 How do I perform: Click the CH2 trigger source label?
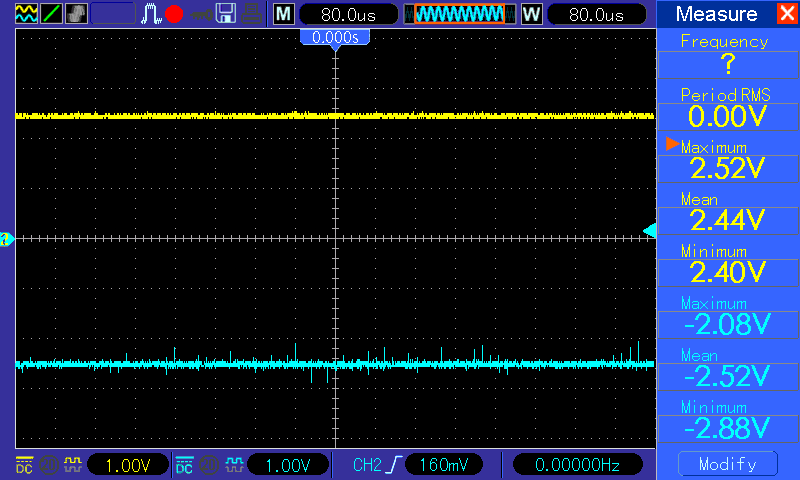pos(367,465)
